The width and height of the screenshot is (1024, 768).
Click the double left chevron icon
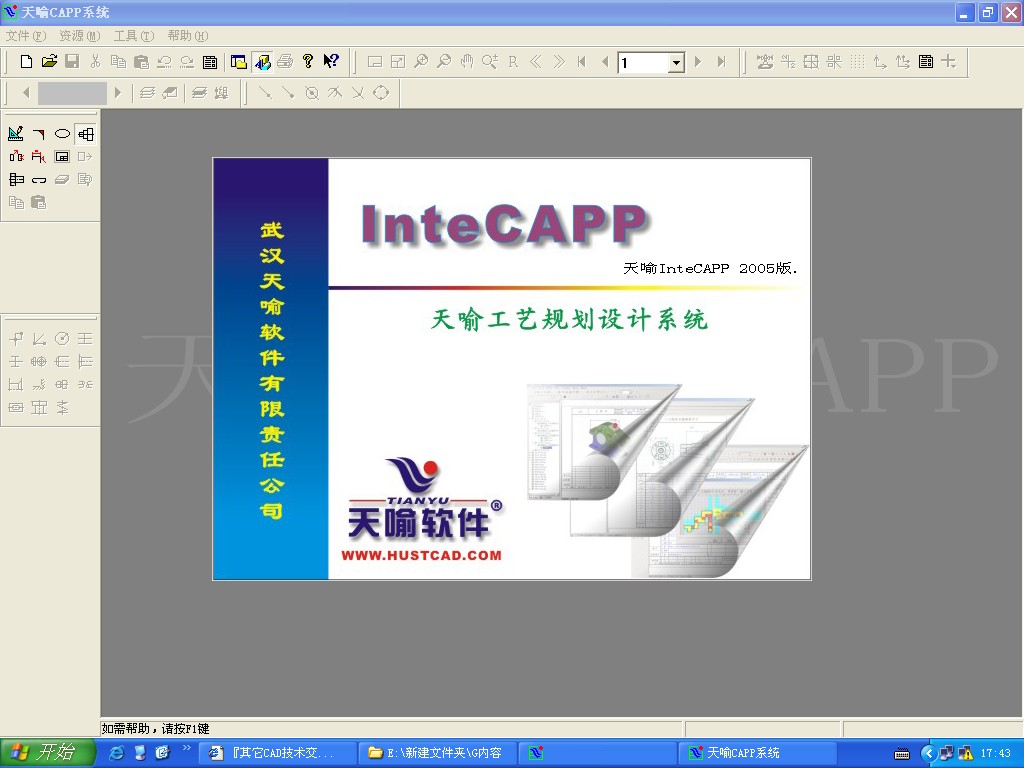pos(536,62)
